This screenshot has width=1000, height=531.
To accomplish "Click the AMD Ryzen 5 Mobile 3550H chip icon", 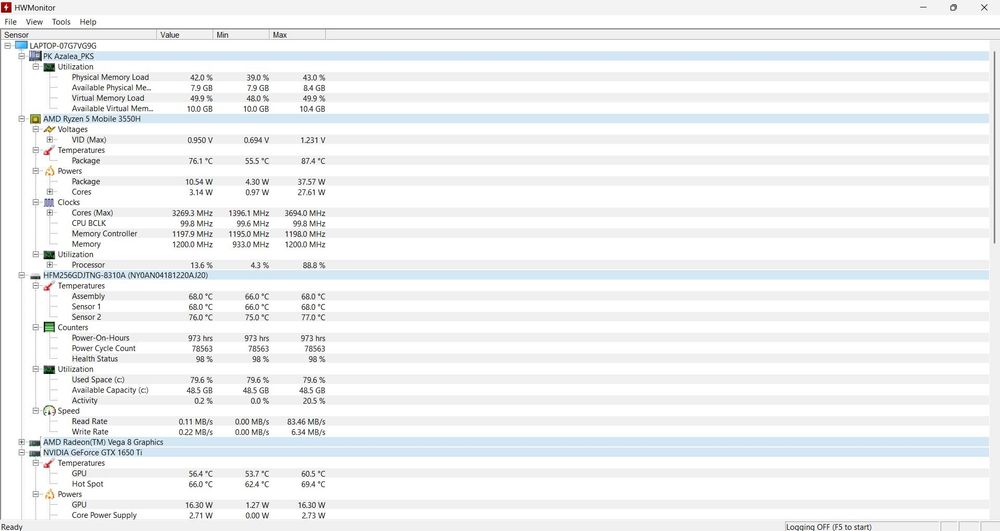I will tap(35, 119).
